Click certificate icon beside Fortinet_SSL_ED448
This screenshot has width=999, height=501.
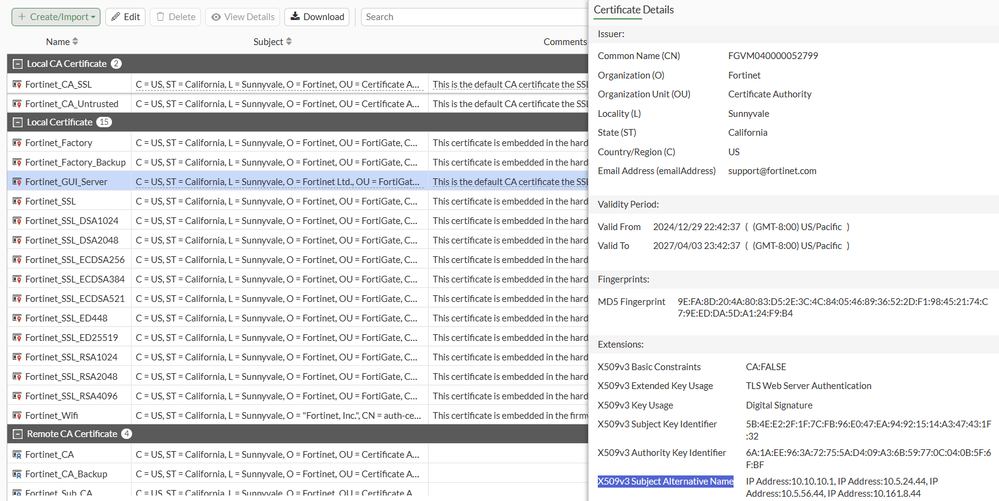coord(17,318)
